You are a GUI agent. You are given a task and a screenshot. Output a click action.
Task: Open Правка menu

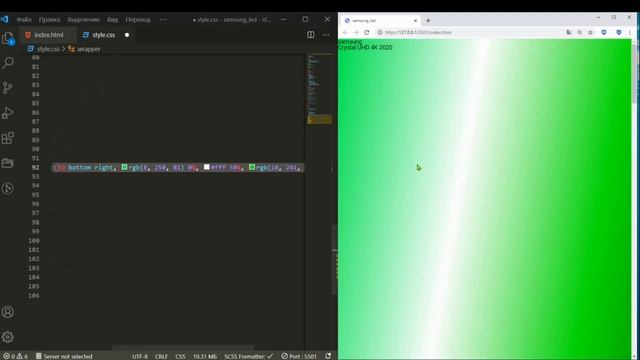pos(49,20)
